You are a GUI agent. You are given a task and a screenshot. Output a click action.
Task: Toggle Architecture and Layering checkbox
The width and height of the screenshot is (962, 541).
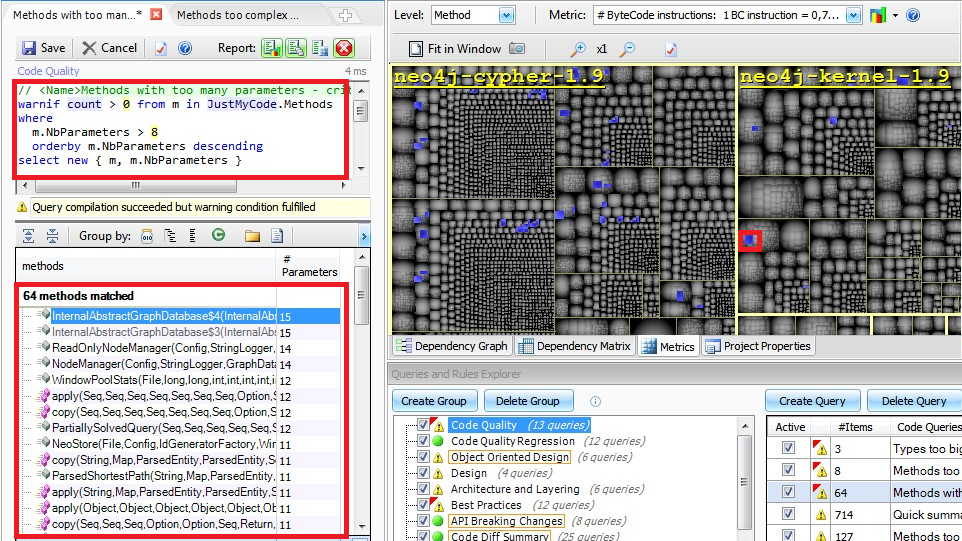423,488
